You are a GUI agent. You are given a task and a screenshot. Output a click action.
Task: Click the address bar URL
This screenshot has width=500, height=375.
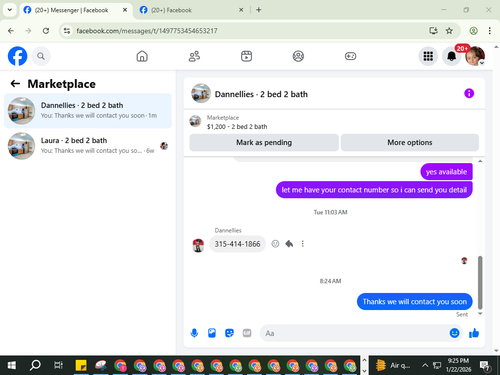point(147,31)
